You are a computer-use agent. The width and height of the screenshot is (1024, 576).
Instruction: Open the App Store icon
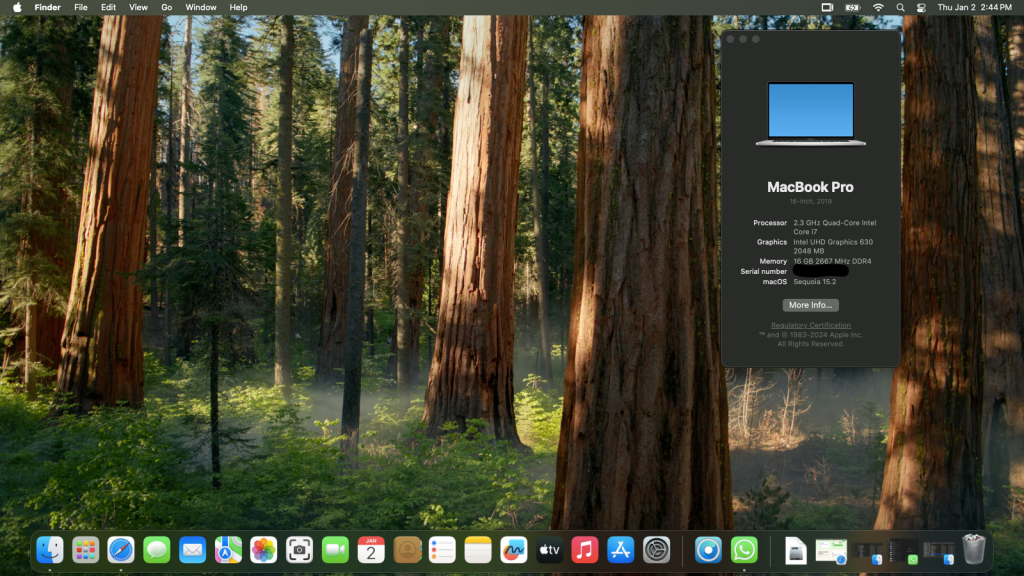tap(621, 549)
